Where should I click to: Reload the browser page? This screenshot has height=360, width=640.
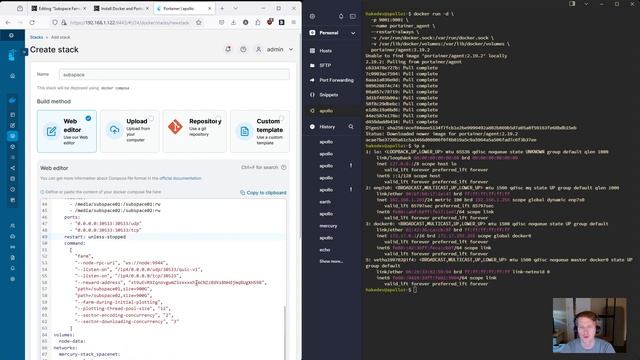[x=32, y=22]
